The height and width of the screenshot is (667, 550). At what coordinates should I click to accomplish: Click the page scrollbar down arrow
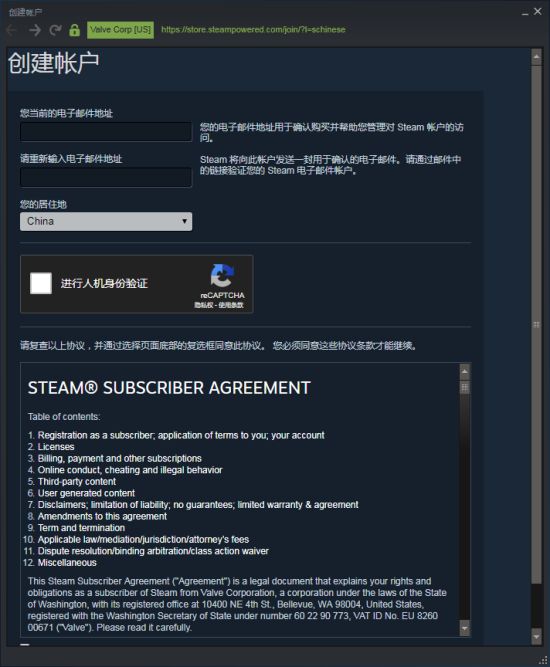[536, 636]
